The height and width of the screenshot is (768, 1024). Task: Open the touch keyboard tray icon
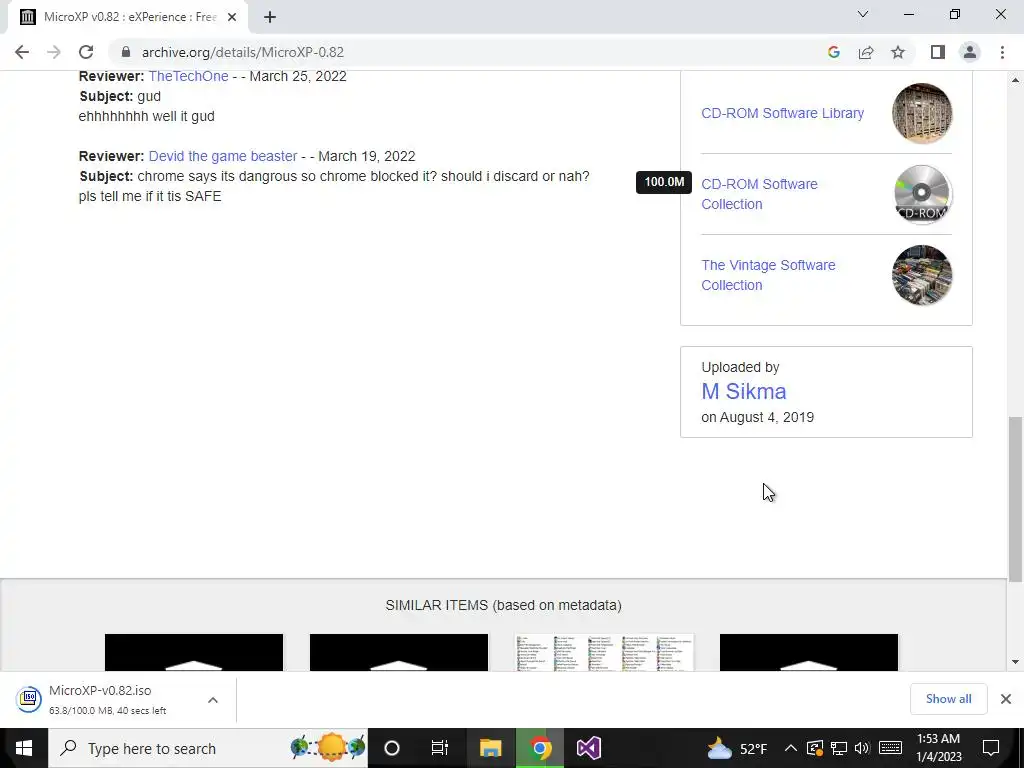[891, 748]
